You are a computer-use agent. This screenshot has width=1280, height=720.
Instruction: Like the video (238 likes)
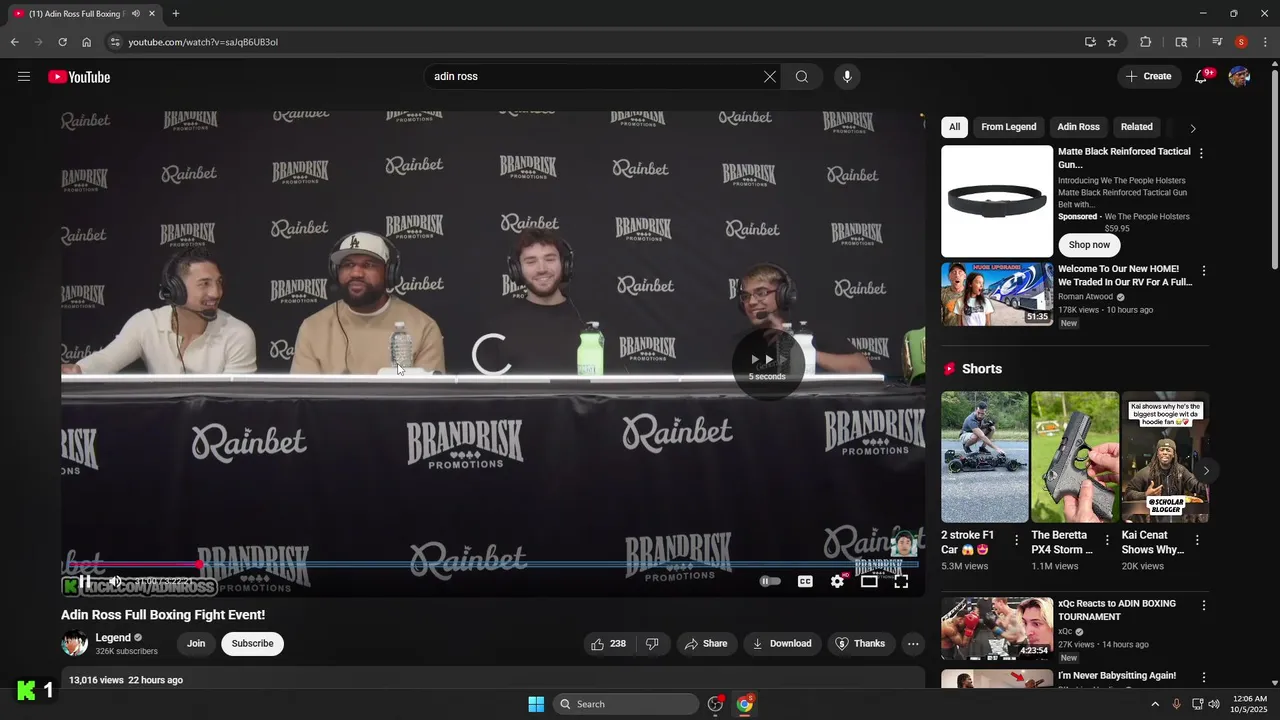[608, 644]
